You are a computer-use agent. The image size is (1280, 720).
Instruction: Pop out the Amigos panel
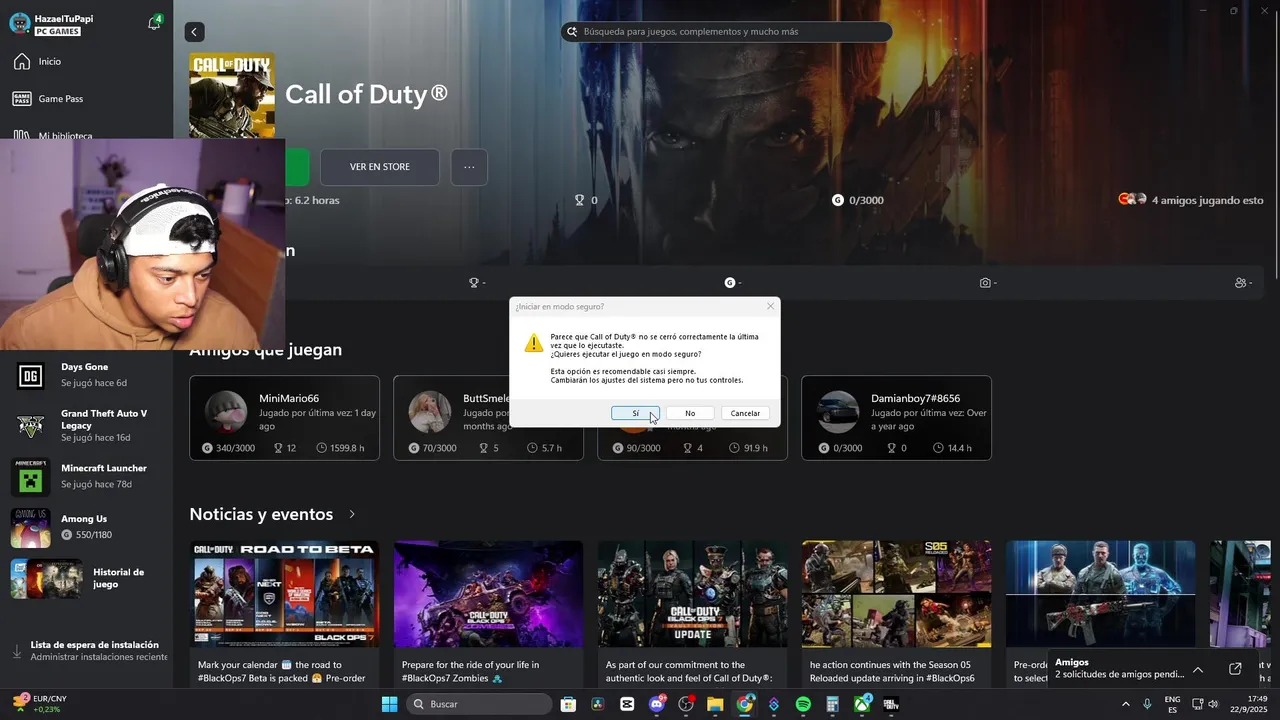click(x=1235, y=669)
